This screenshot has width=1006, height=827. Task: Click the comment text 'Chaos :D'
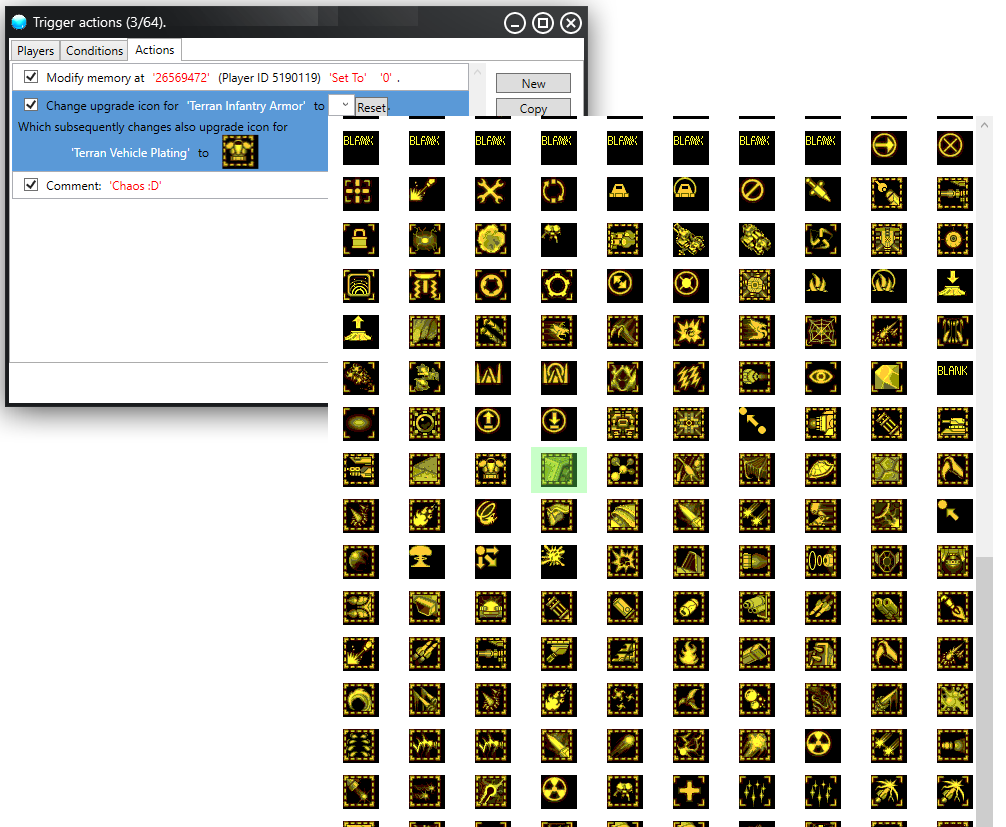pyautogui.click(x=135, y=186)
